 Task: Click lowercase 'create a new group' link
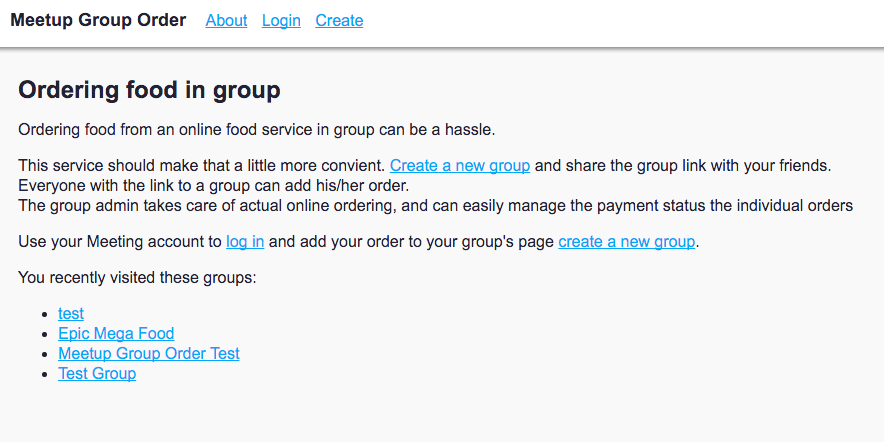click(626, 241)
